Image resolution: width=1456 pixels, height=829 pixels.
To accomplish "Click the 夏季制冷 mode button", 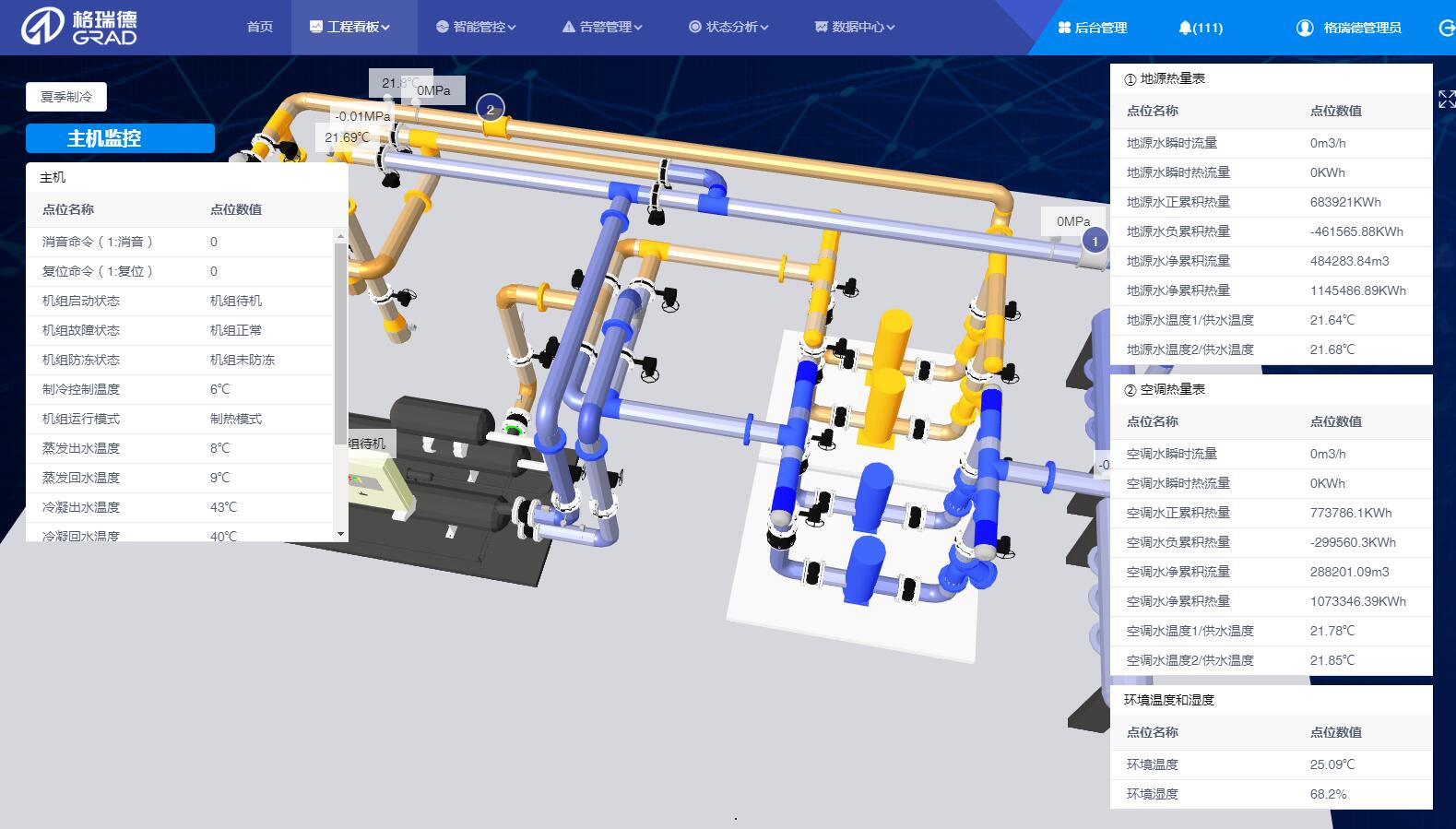I will (66, 97).
